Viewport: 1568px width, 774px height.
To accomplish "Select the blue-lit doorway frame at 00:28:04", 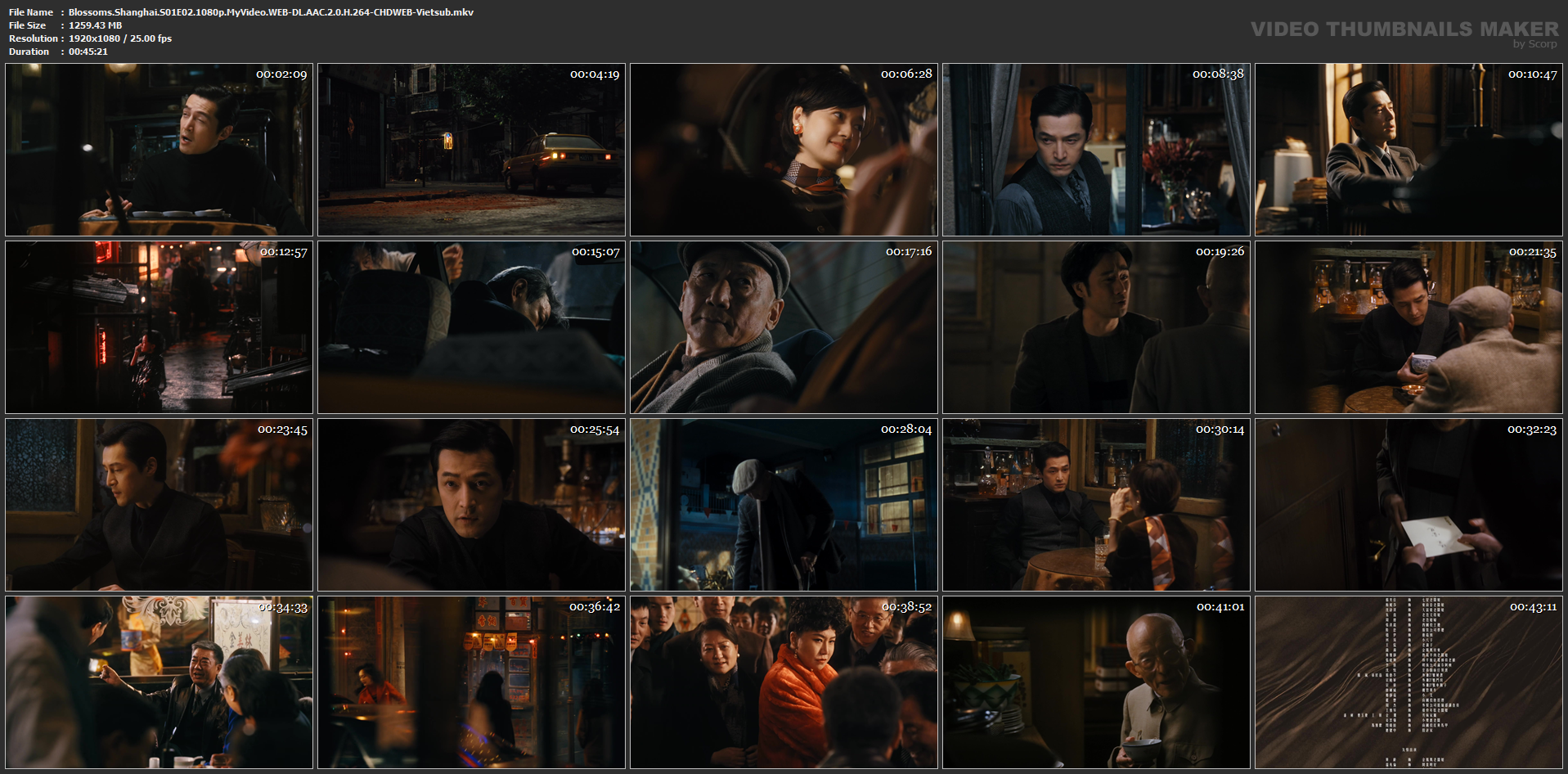I will point(784,505).
